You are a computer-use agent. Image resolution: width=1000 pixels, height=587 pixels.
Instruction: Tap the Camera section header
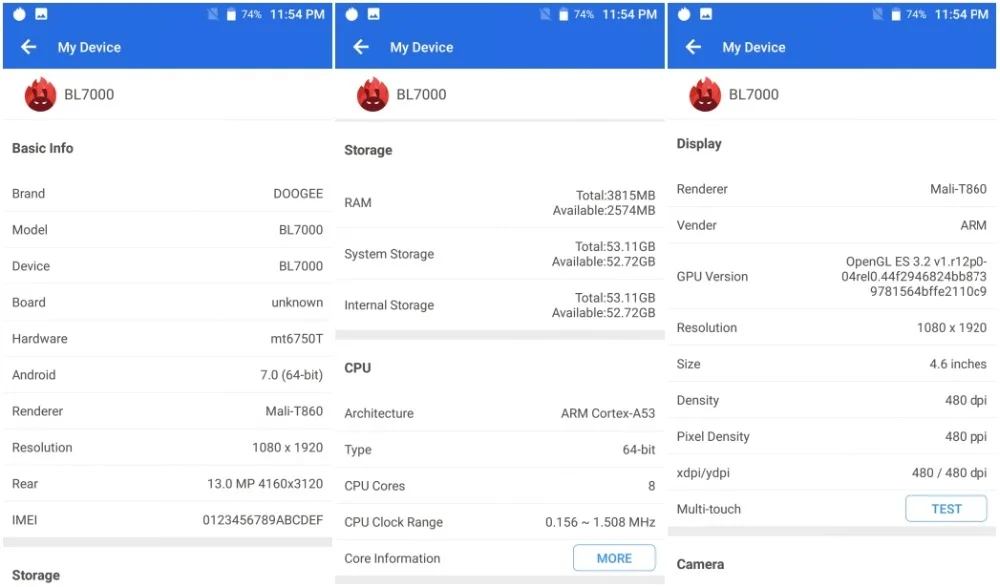tap(700, 564)
